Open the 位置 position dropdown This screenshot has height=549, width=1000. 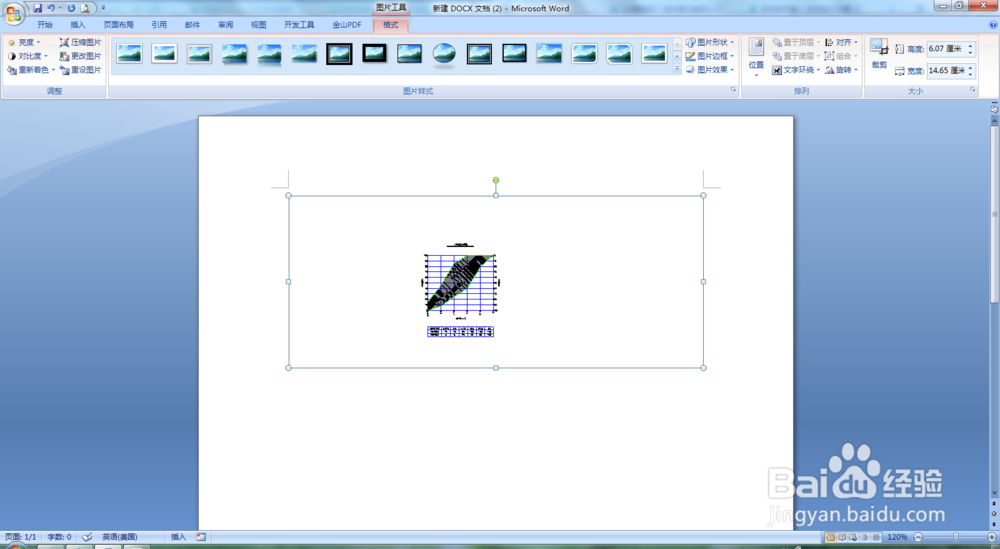[x=756, y=57]
